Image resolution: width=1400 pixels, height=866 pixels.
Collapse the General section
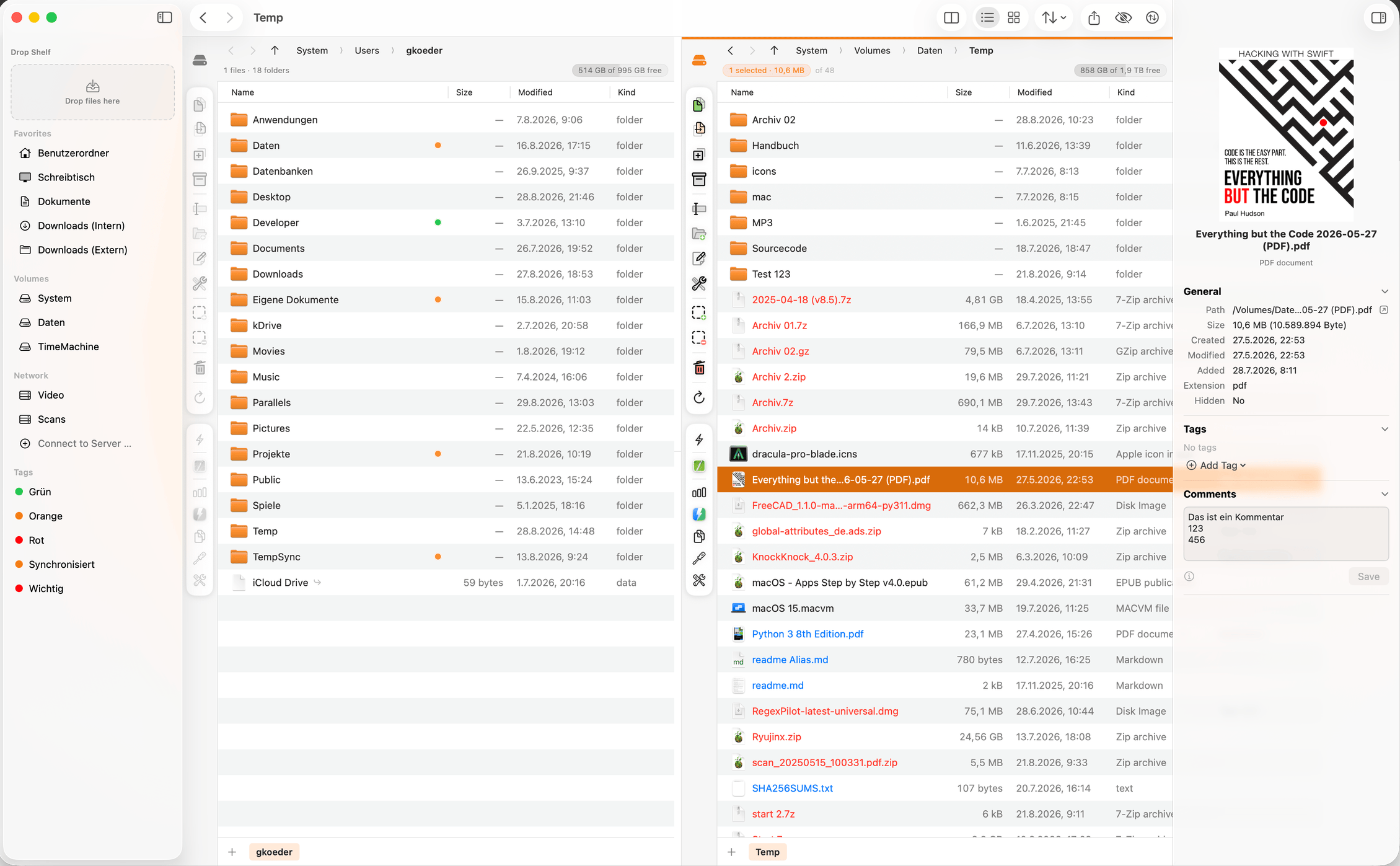tap(1385, 291)
